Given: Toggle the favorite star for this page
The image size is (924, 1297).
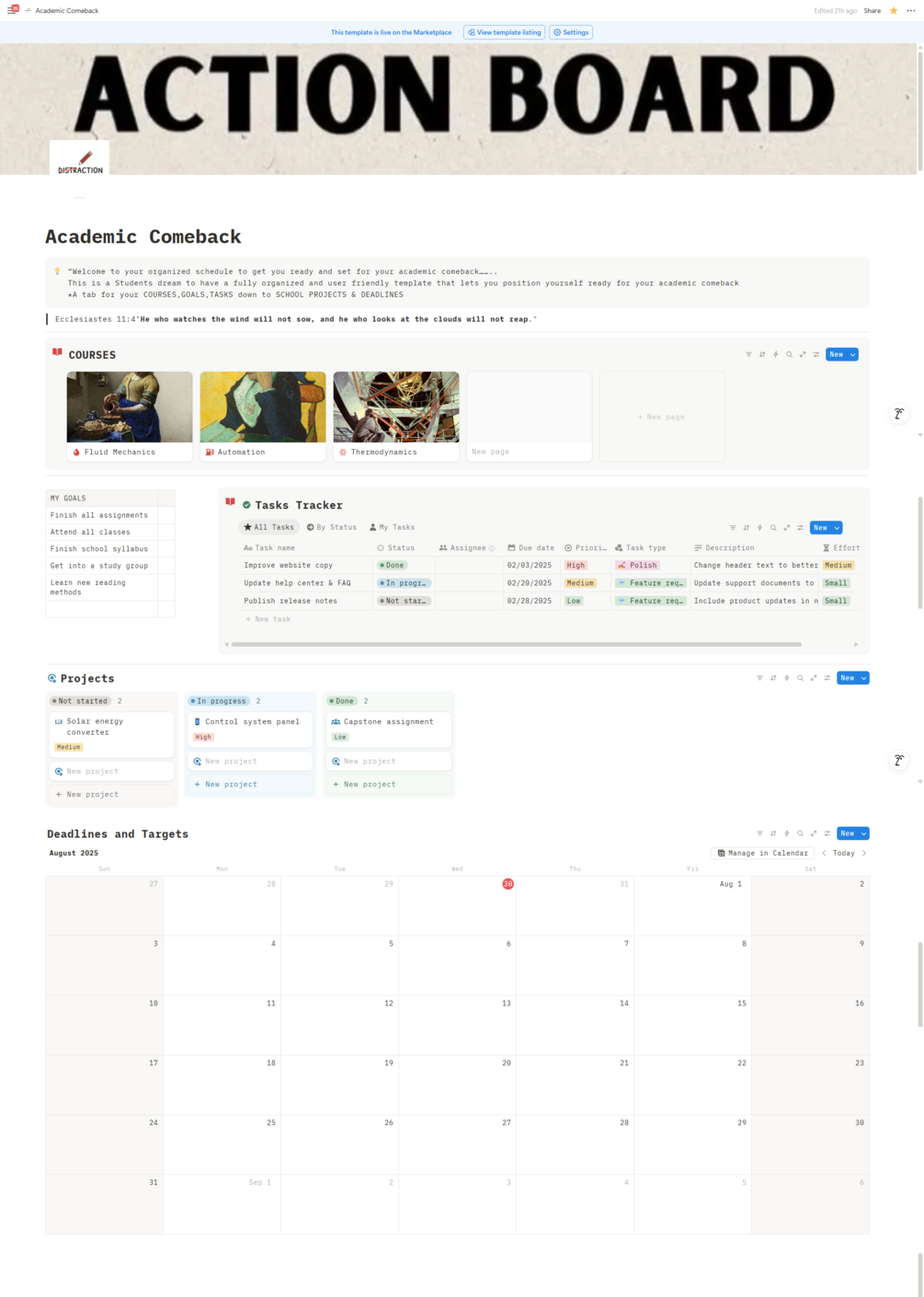Looking at the screenshot, I should point(894,11).
